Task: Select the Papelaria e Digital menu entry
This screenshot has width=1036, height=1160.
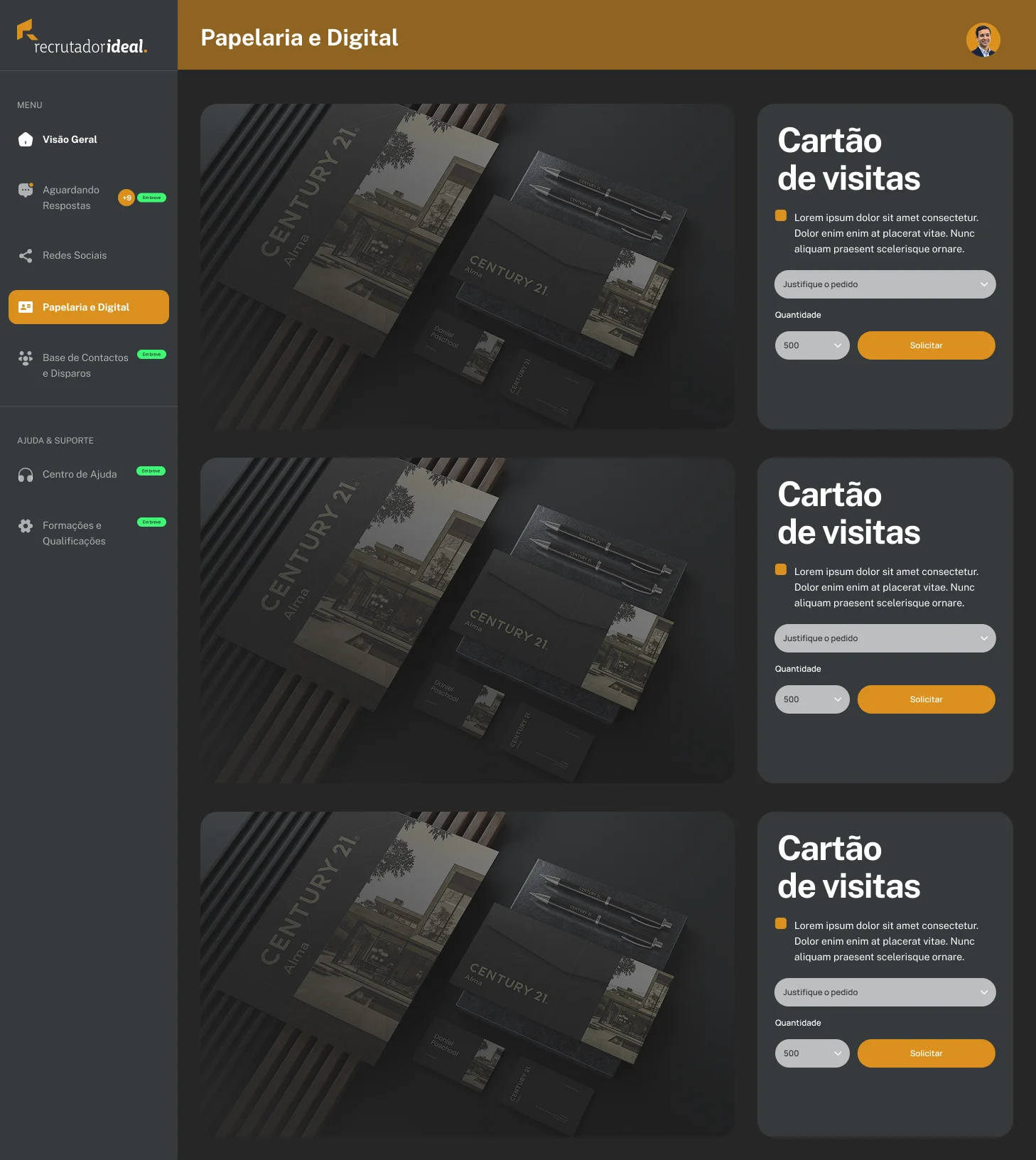Action: click(x=89, y=307)
